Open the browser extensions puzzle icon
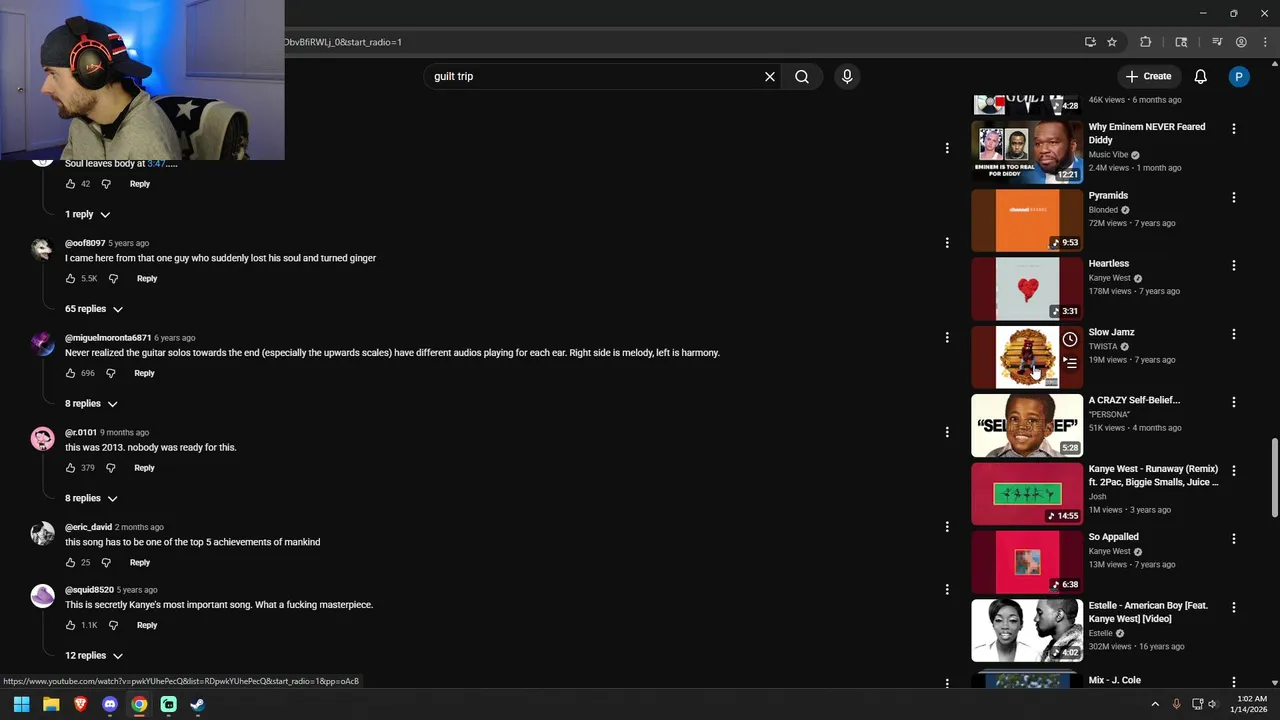The width and height of the screenshot is (1280, 720). tap(1146, 42)
